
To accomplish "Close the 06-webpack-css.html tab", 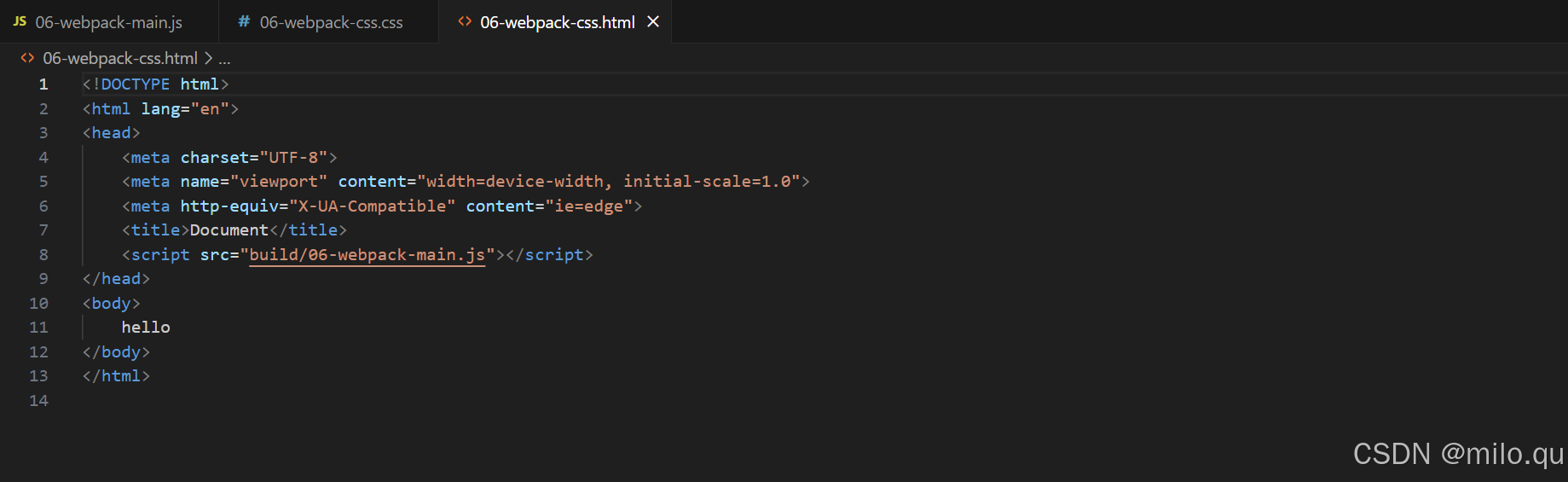I will point(653,22).
